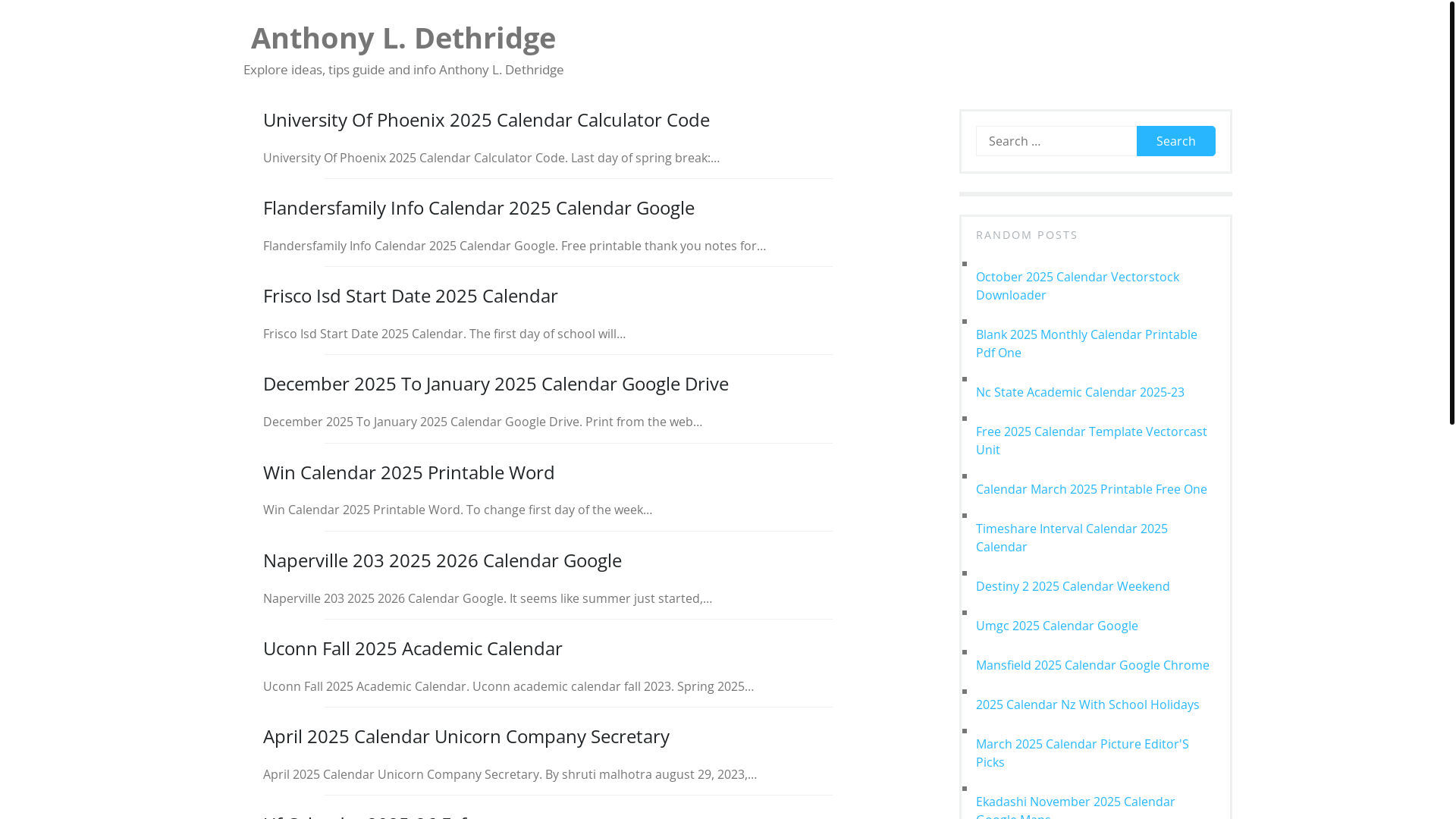
Task: Click the page vertical scrollbar thumb
Action: 1451,212
